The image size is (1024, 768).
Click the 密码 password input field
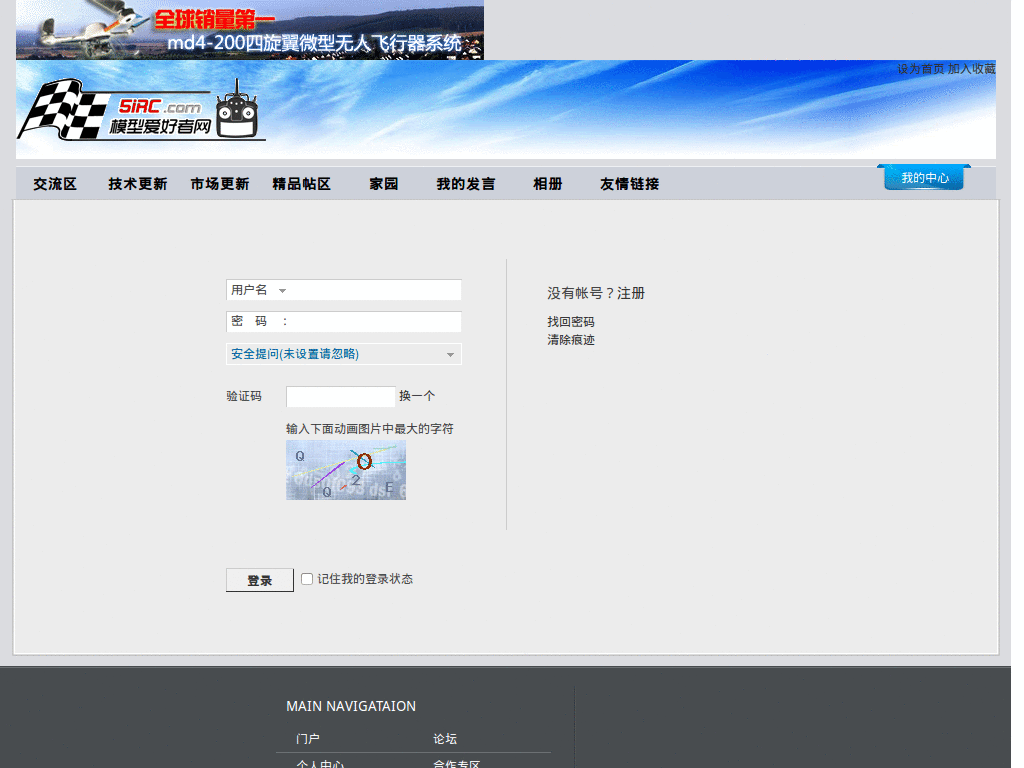tap(344, 321)
